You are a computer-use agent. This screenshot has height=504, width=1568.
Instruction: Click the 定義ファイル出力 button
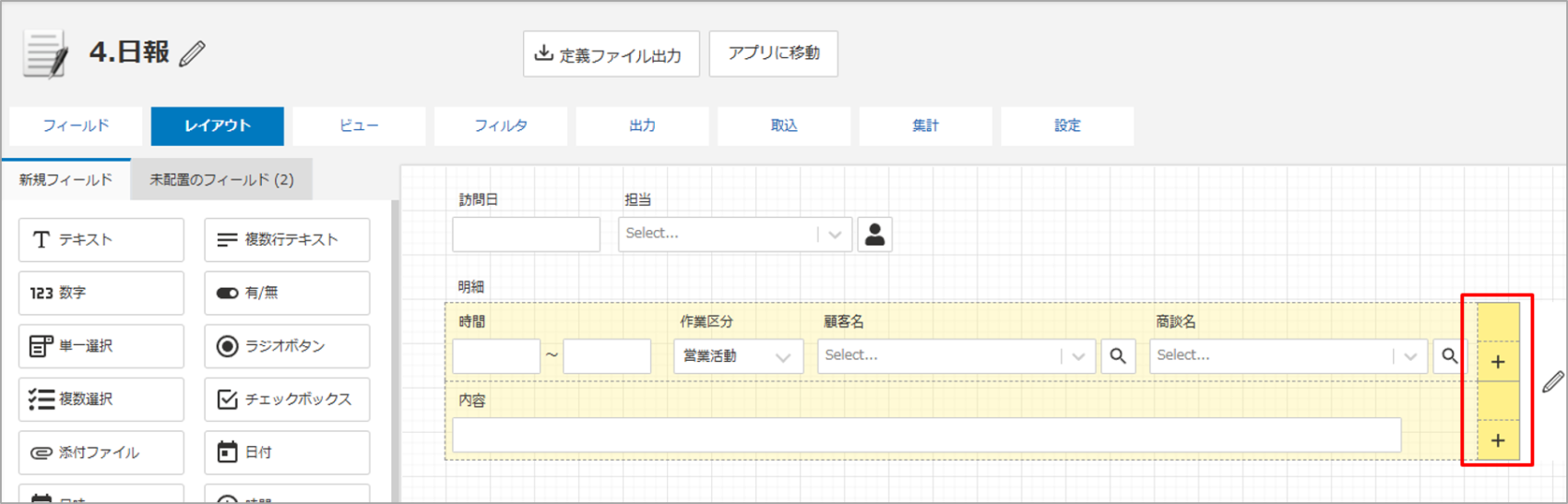pyautogui.click(x=611, y=54)
